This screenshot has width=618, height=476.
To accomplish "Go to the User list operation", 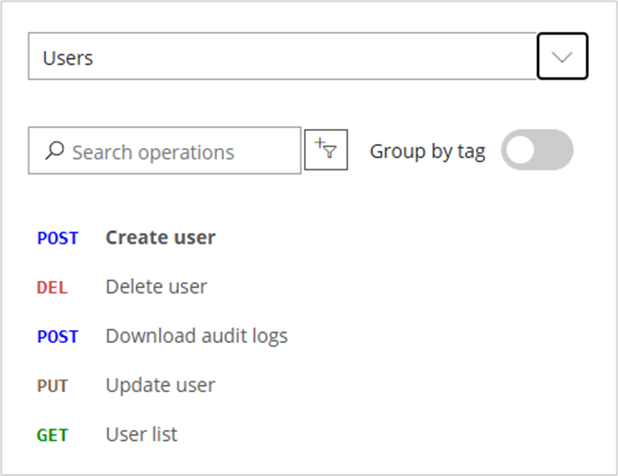I will point(141,435).
